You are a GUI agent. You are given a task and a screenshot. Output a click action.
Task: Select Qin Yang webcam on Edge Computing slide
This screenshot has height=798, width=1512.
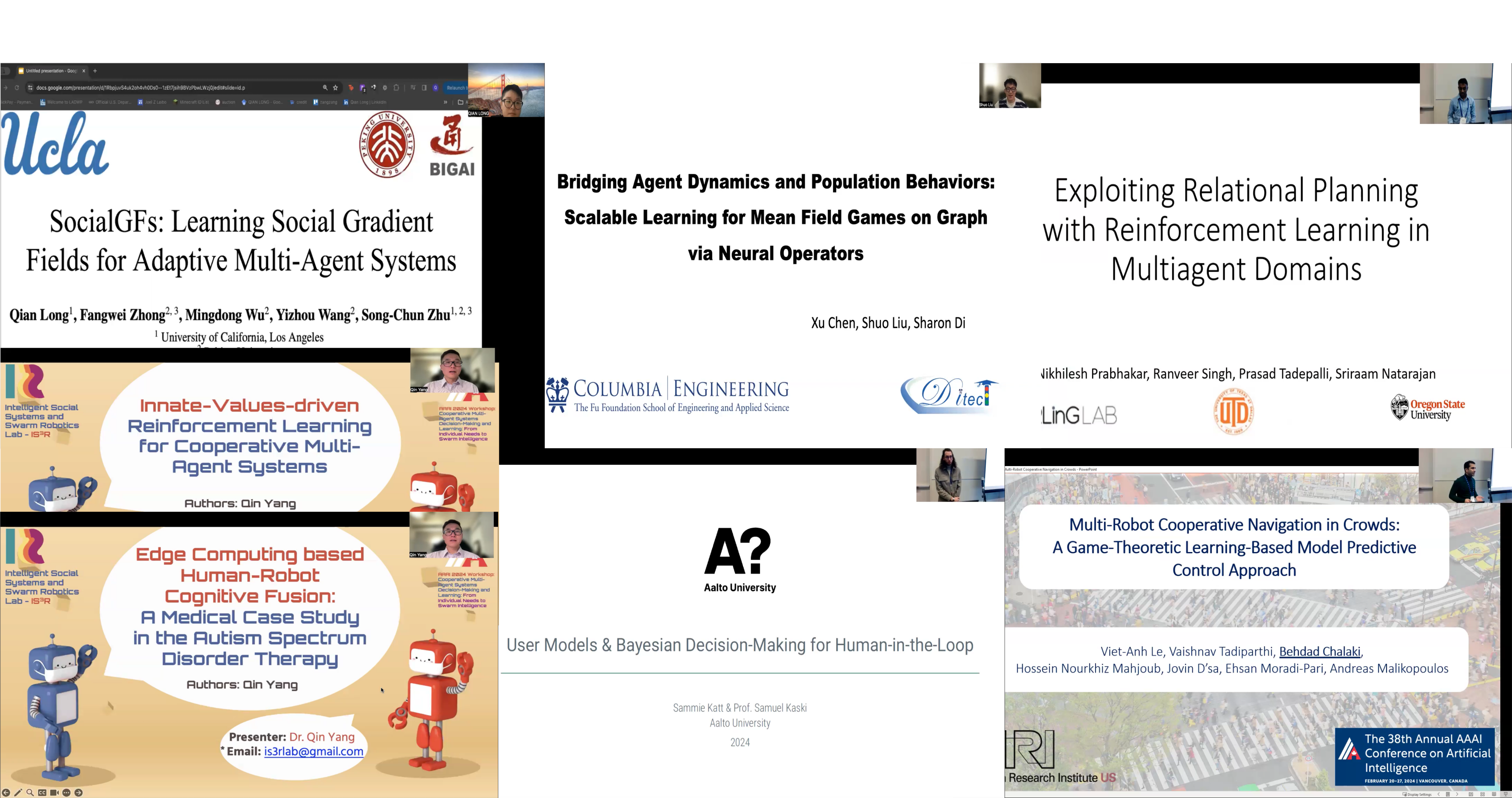coord(451,535)
